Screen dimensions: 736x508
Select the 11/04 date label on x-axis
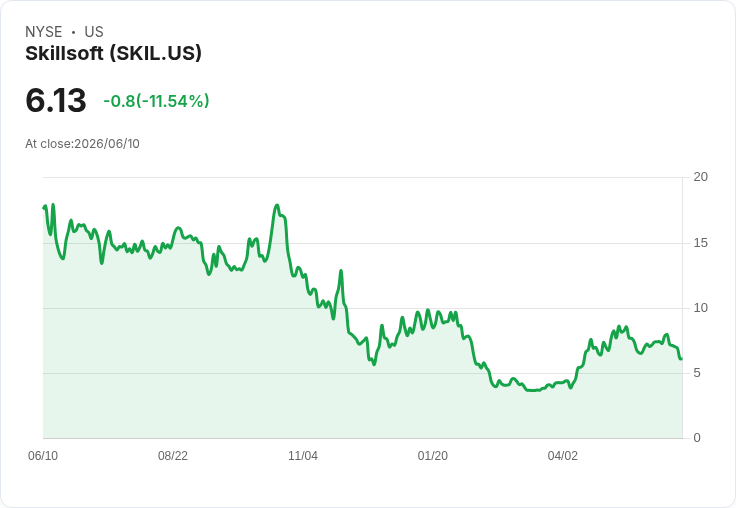tap(303, 455)
